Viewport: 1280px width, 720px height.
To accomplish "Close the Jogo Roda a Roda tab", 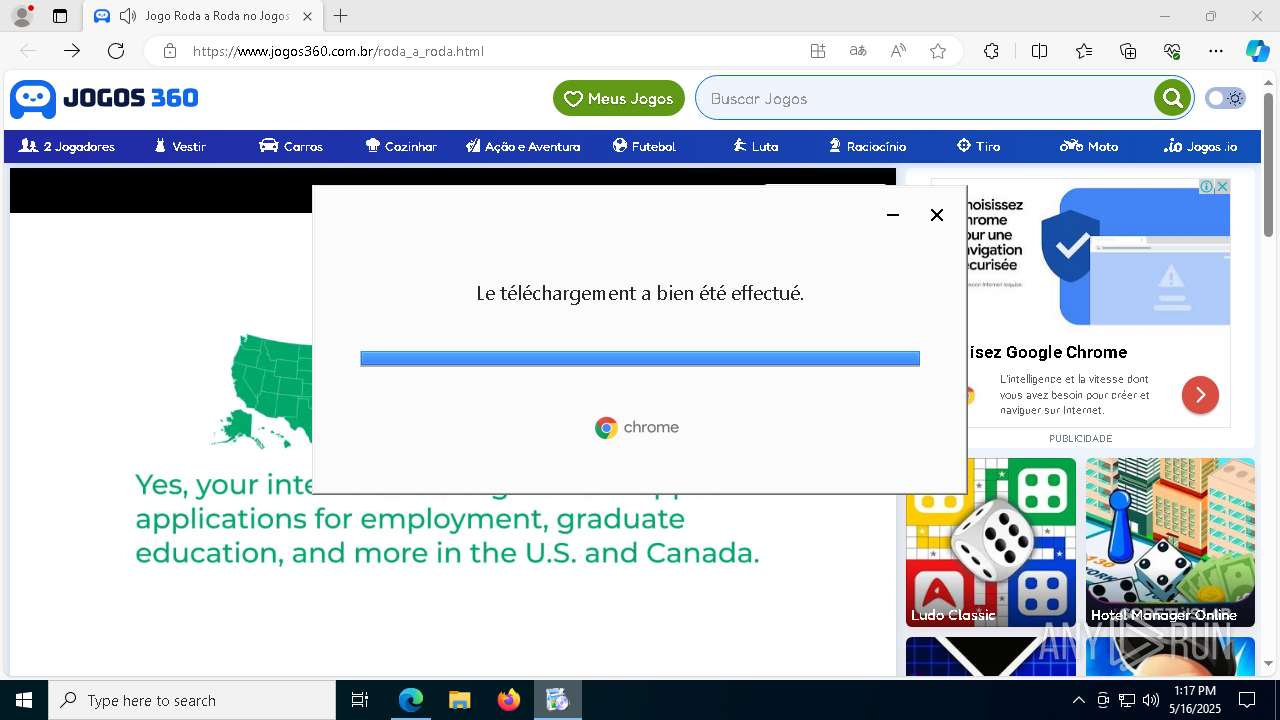I will pyautogui.click(x=307, y=16).
